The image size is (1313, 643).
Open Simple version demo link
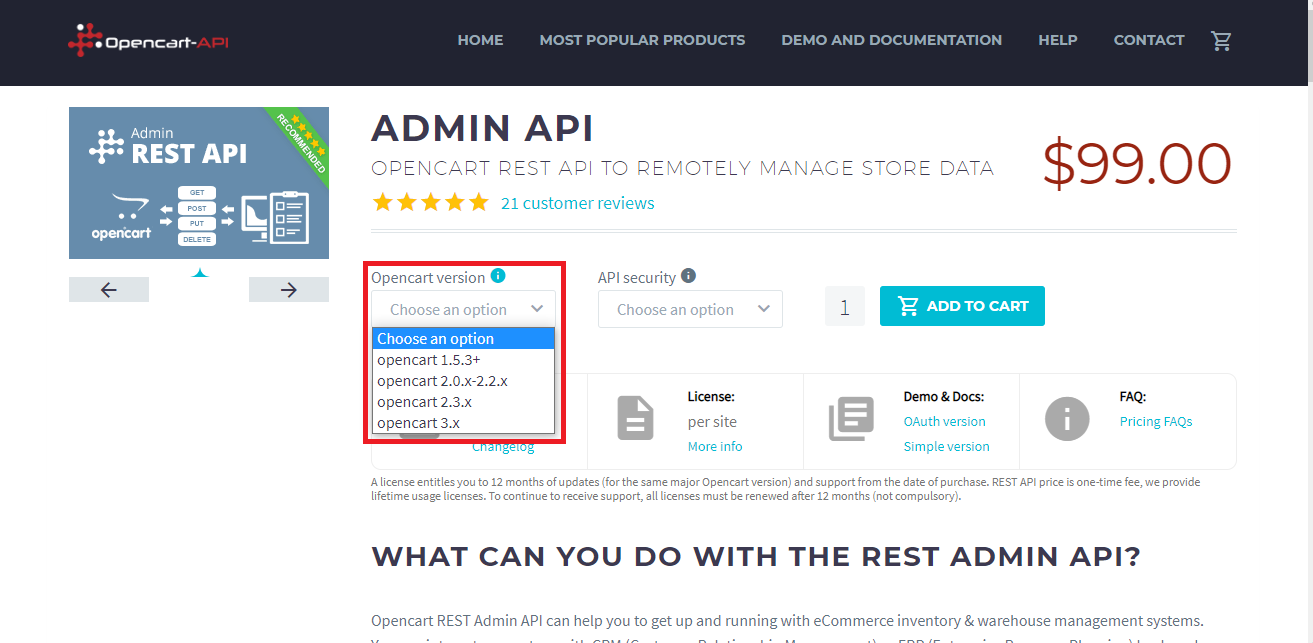tap(946, 447)
